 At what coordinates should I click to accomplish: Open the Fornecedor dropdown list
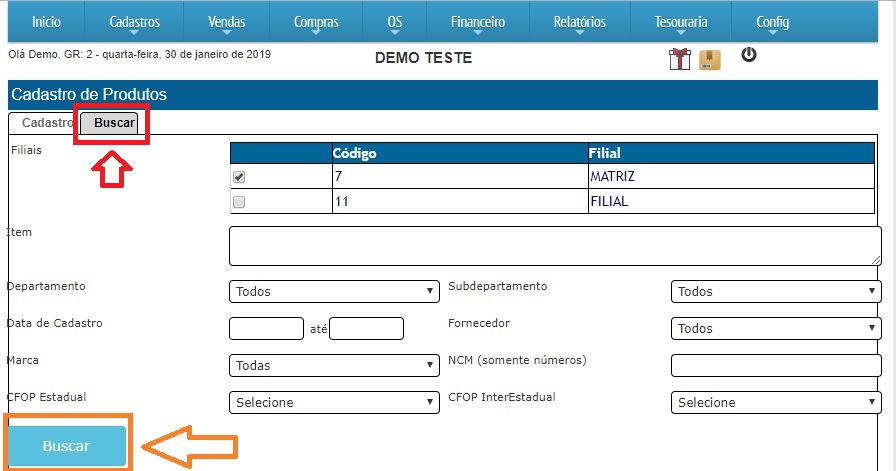[x=775, y=329]
